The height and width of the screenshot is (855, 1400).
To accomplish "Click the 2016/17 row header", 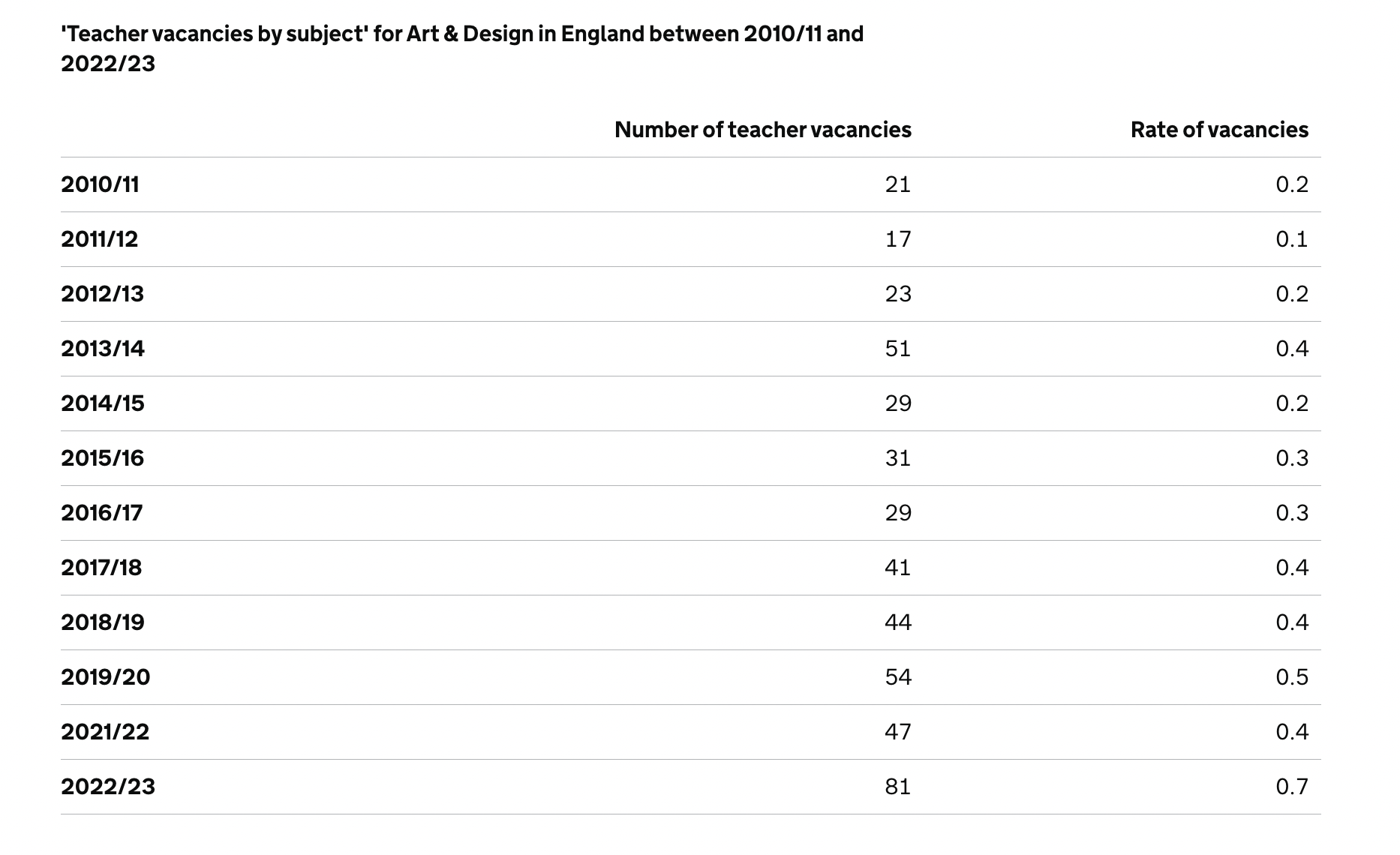I will click(x=101, y=513).
